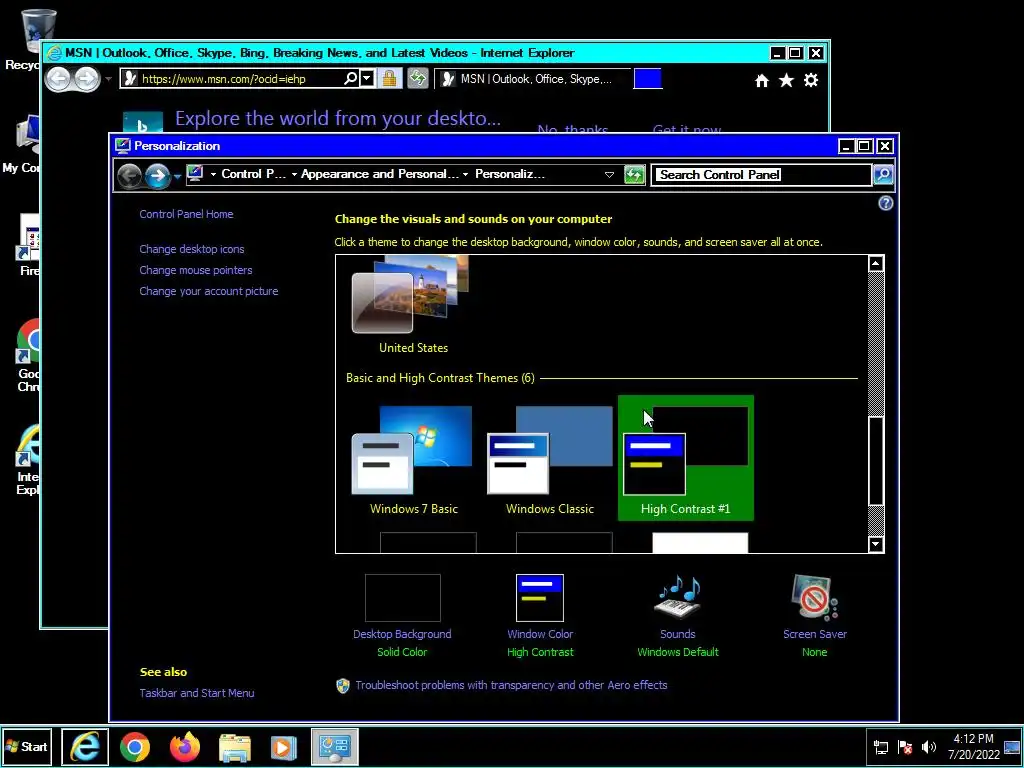
Task: Click the network tray icon
Action: pos(881,747)
